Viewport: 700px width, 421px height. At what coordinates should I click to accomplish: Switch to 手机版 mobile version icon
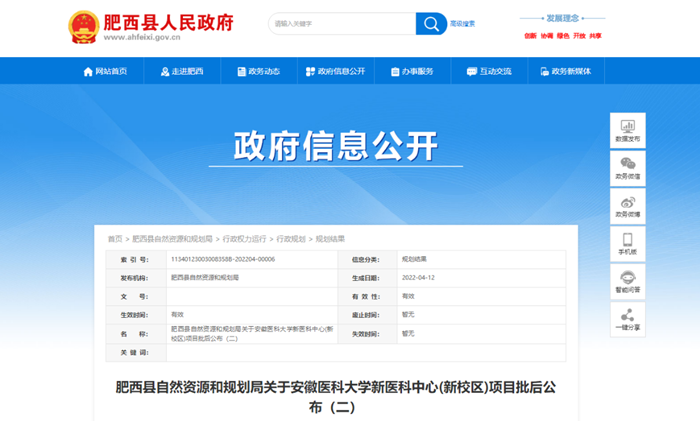pyautogui.click(x=627, y=243)
